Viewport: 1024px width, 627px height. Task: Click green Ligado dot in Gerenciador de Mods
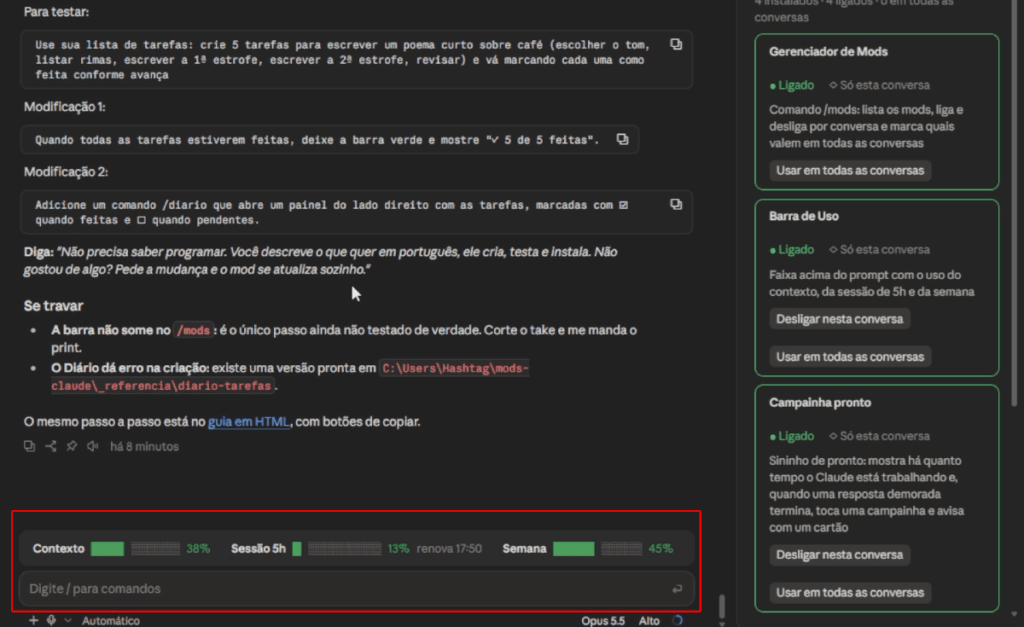tap(773, 86)
